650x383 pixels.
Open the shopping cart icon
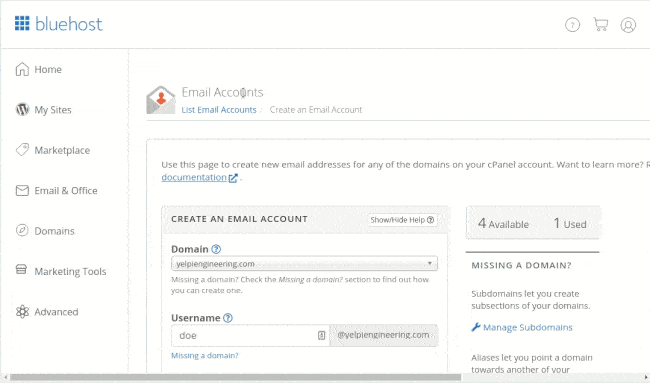601,24
